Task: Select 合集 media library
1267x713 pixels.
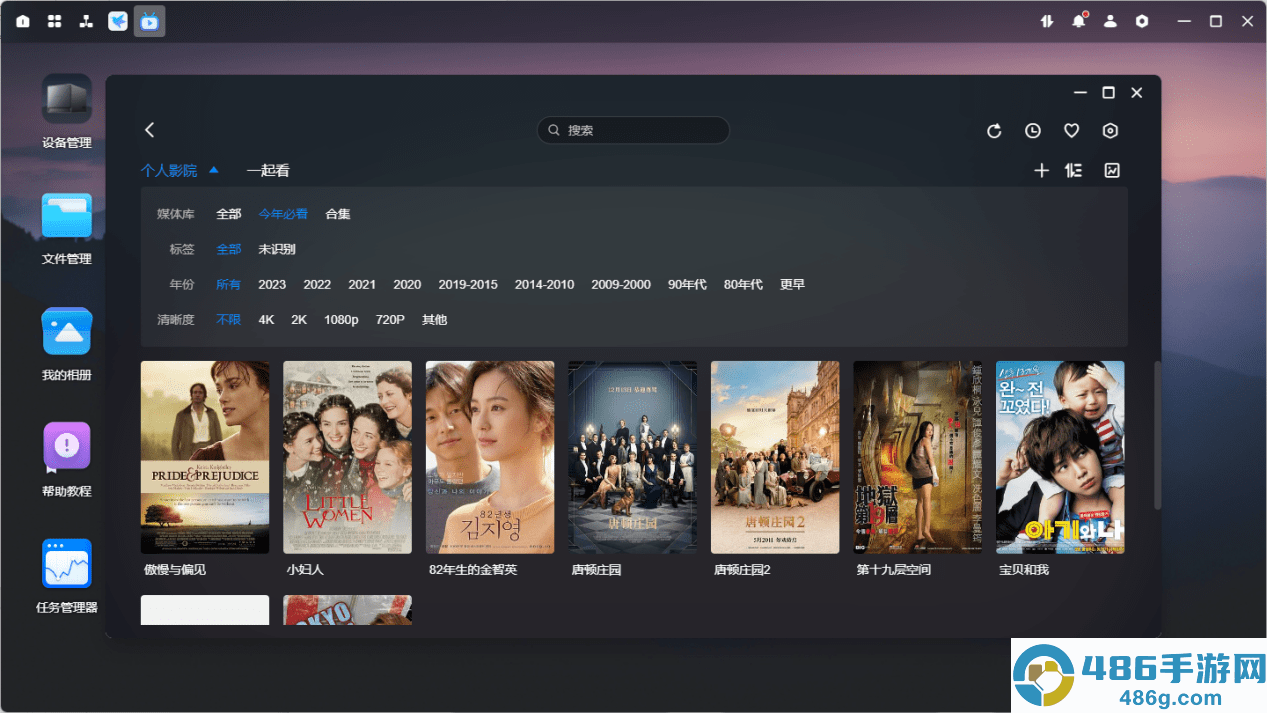Action: pos(338,214)
